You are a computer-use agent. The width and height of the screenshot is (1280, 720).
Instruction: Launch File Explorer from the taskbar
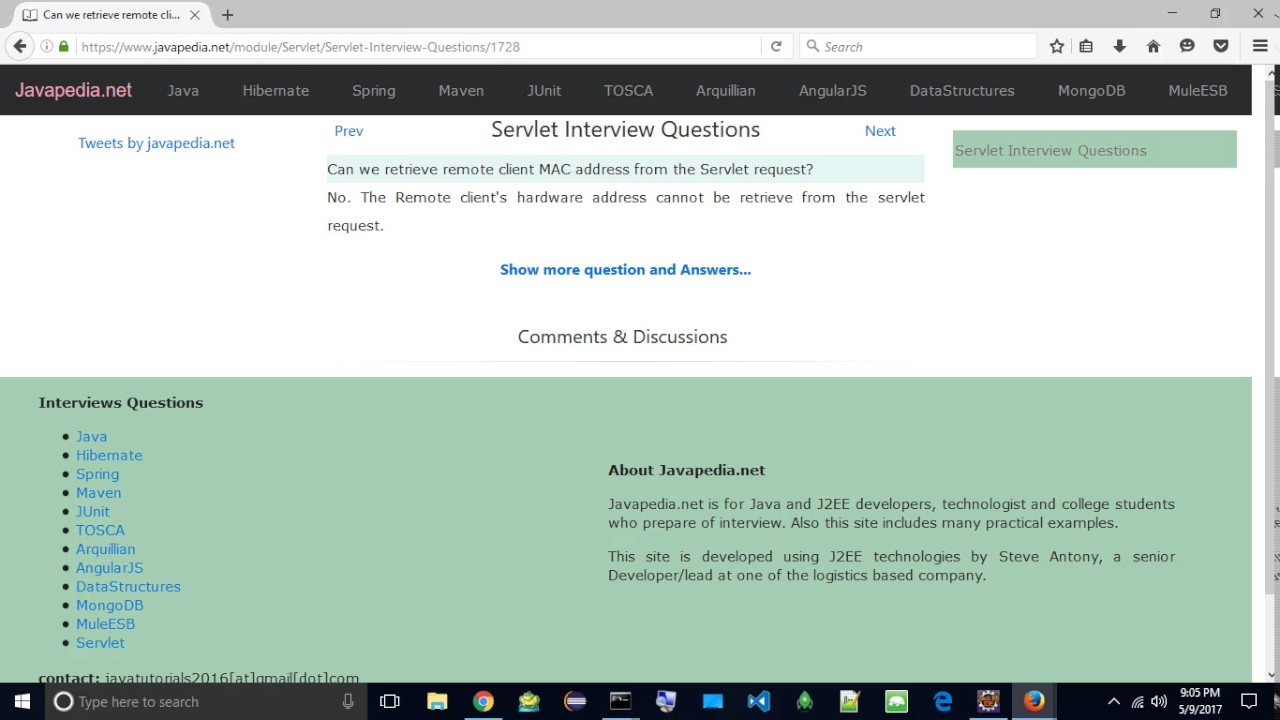[437, 701]
